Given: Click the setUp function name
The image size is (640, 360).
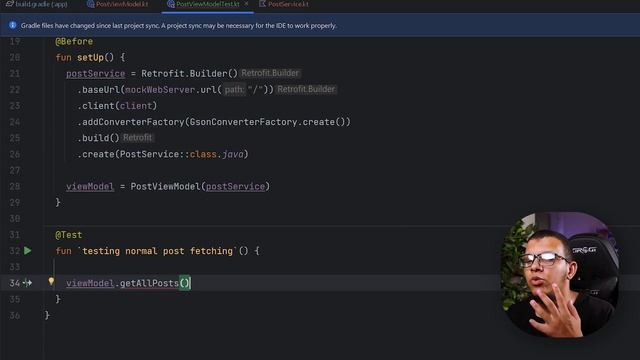Looking at the screenshot, I should click(90, 58).
